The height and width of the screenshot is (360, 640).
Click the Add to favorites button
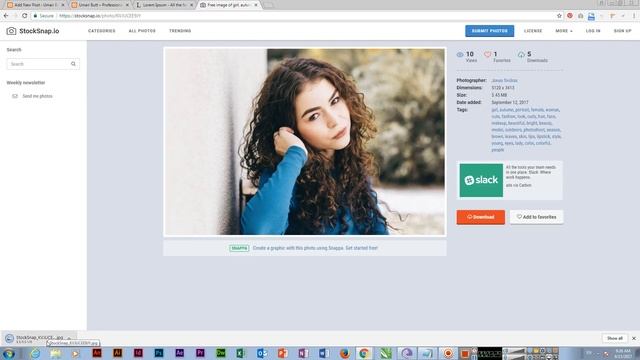point(536,217)
